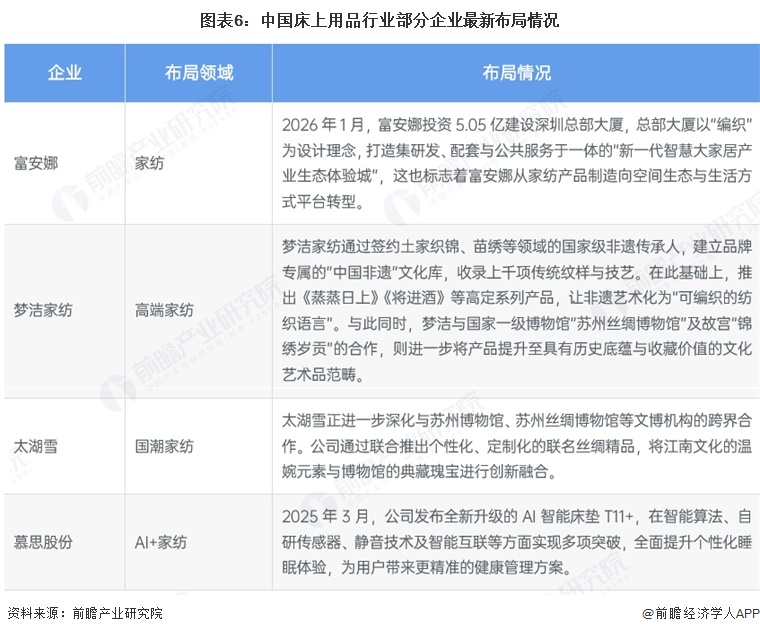Screen dimensions: 760x634
Task: Select the 布局情况 column header
Action: pyautogui.click(x=516, y=73)
